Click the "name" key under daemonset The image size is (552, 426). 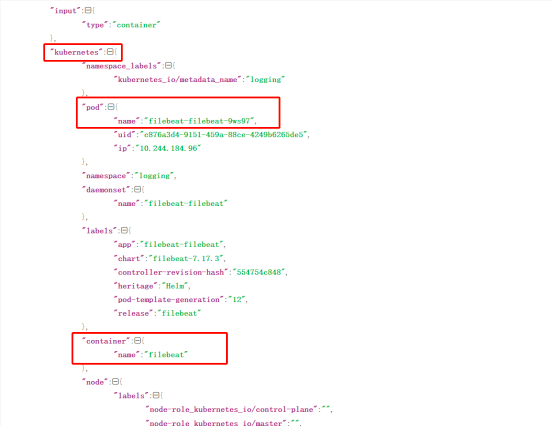coord(127,203)
